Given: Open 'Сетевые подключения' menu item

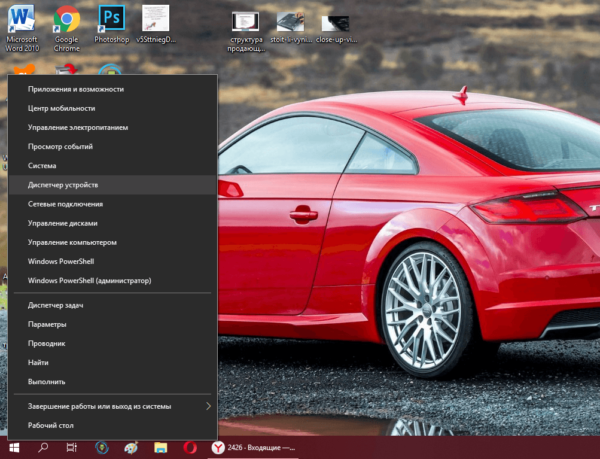Looking at the screenshot, I should coord(113,204).
